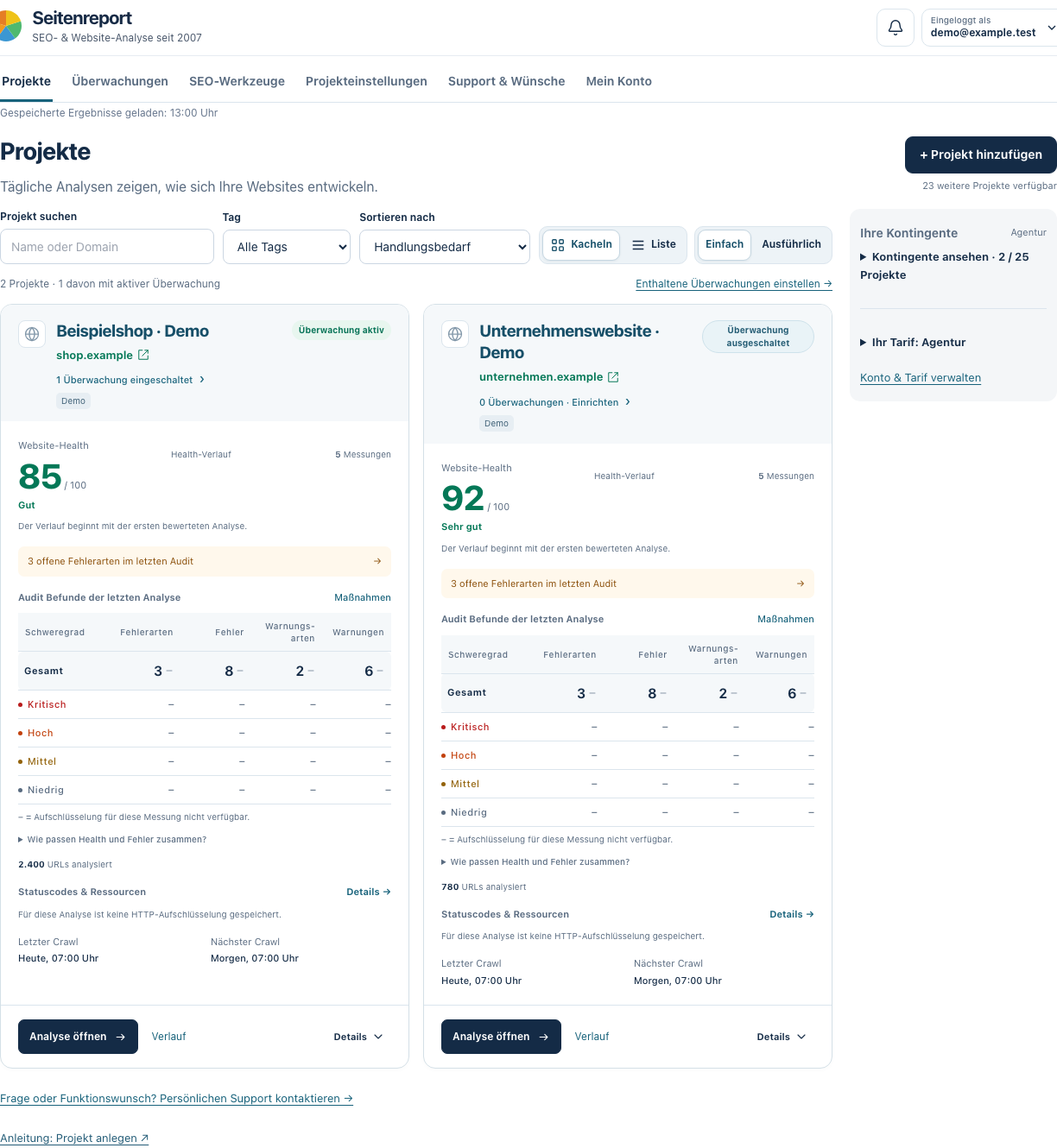Click Projekt hinzufügen button
1057x1148 pixels.
981,155
